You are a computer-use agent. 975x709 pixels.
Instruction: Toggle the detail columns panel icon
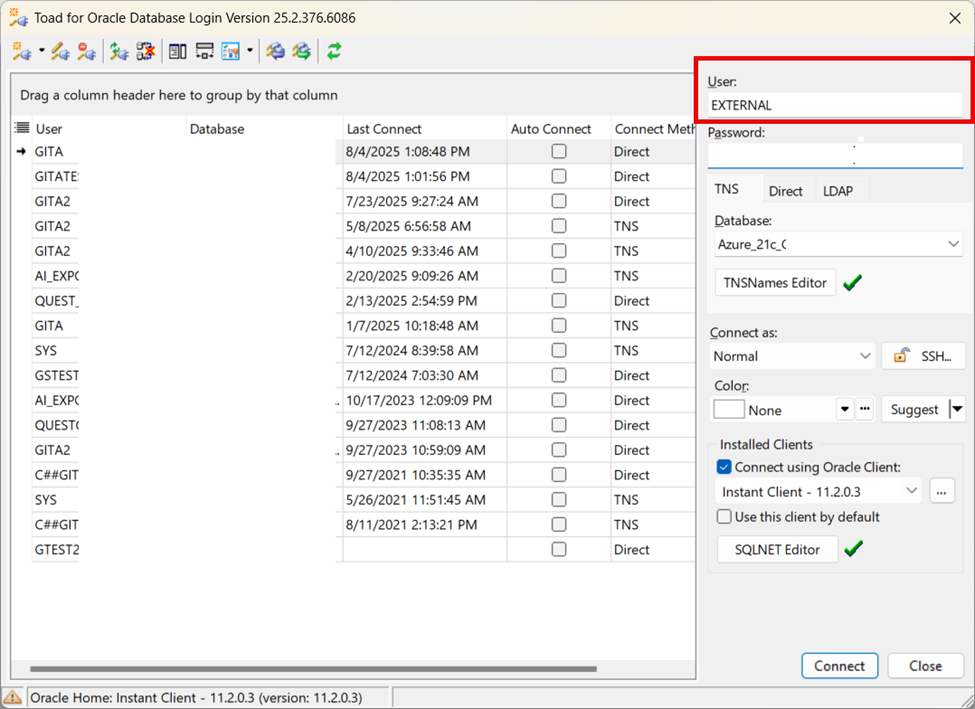point(178,51)
